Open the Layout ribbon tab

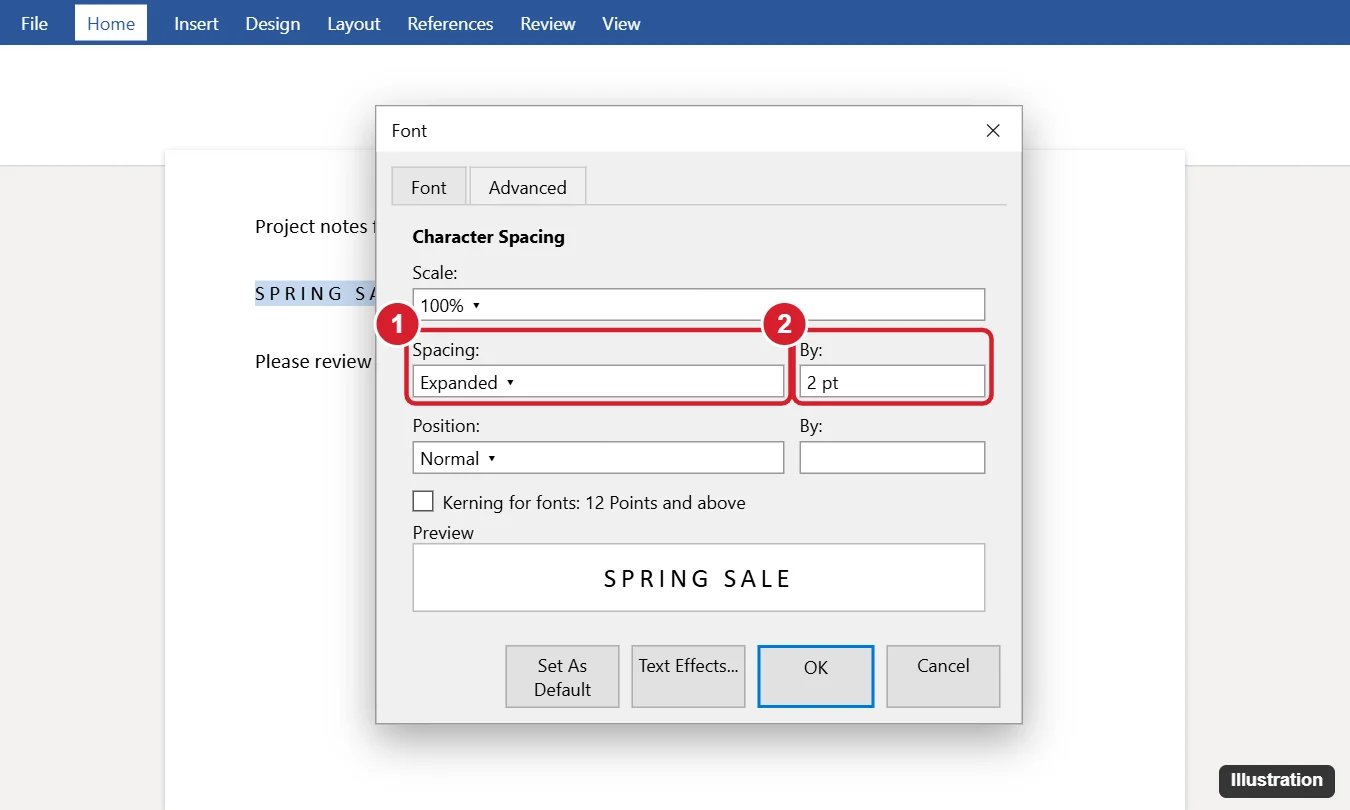point(354,23)
